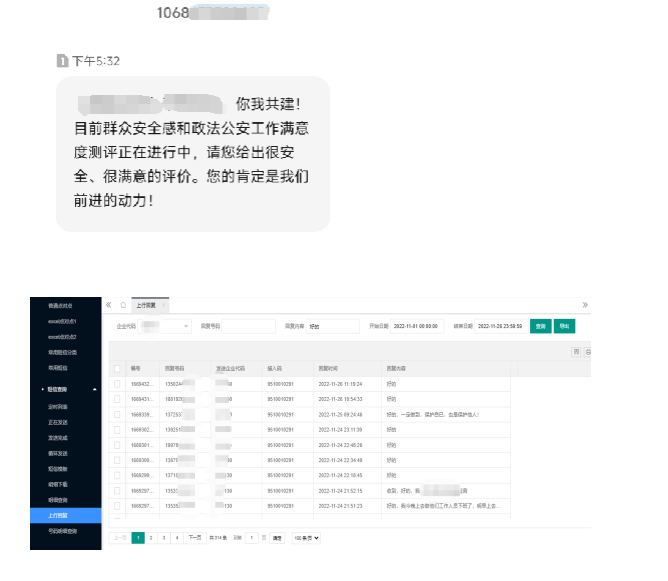
Task: Click the reply time 2022-11-24 21:51:23
Action: tap(340, 506)
